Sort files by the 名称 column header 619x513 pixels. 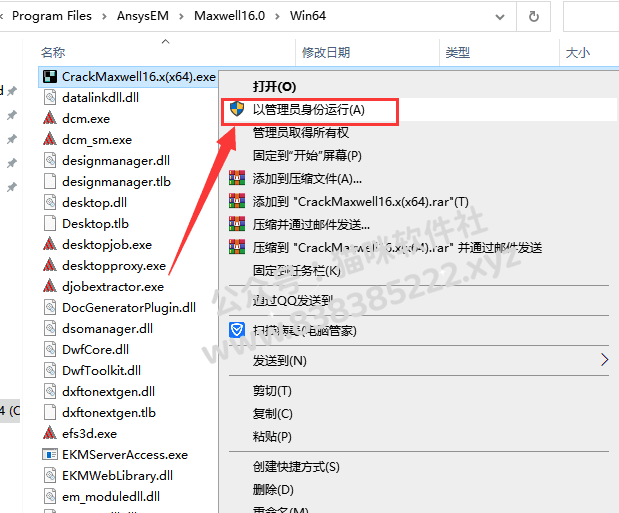[x=53, y=52]
